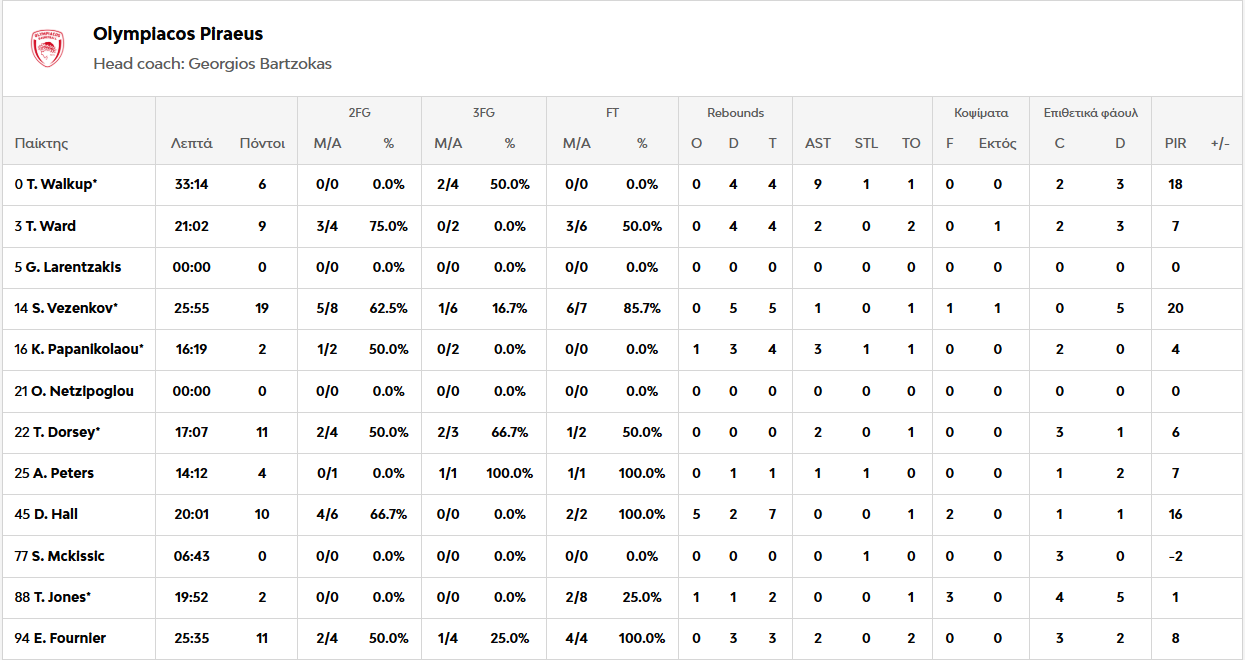Image resolution: width=1245 pixels, height=660 pixels.
Task: Click the AST column header
Action: point(818,143)
